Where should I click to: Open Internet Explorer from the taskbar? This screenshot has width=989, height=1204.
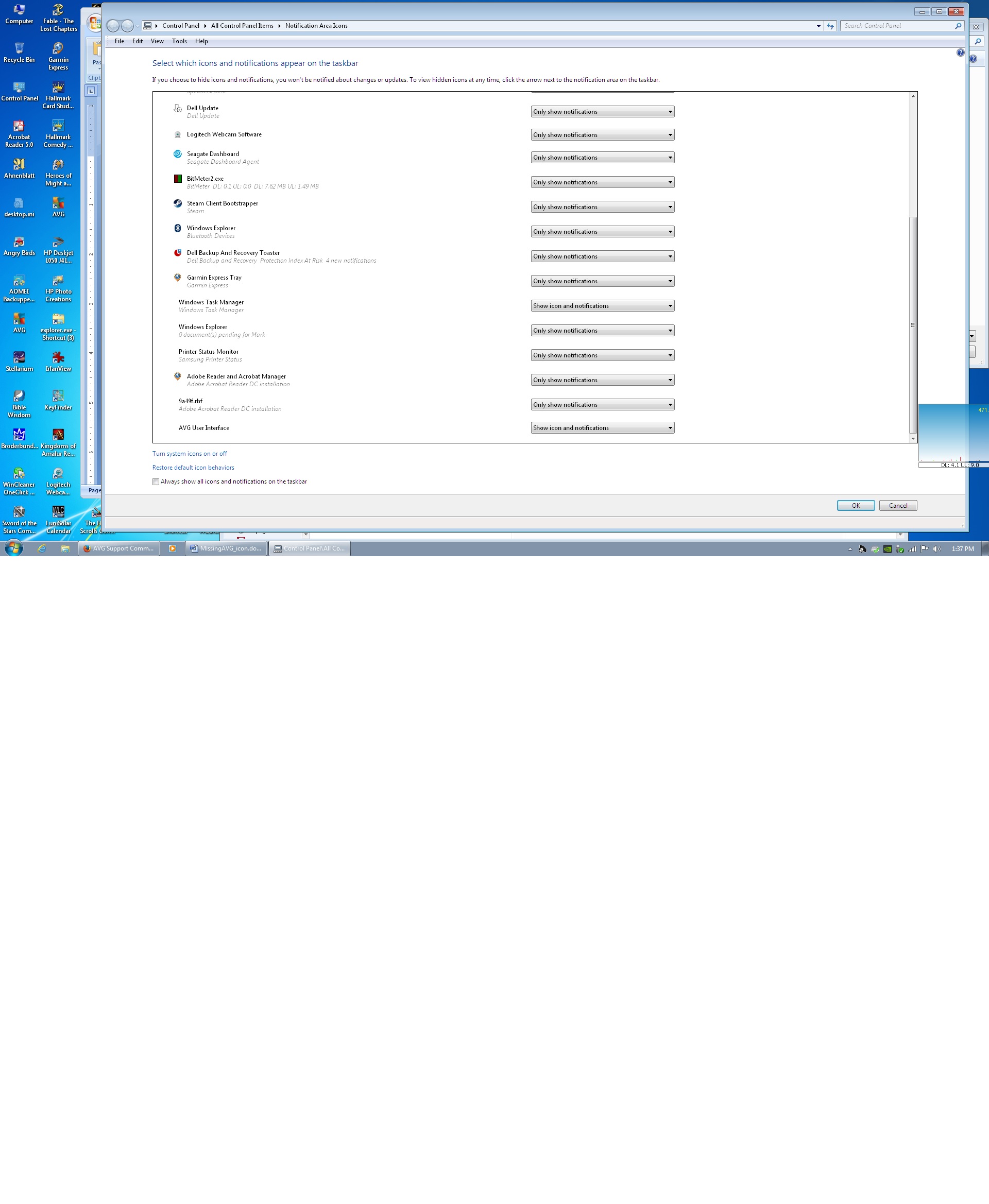point(42,548)
